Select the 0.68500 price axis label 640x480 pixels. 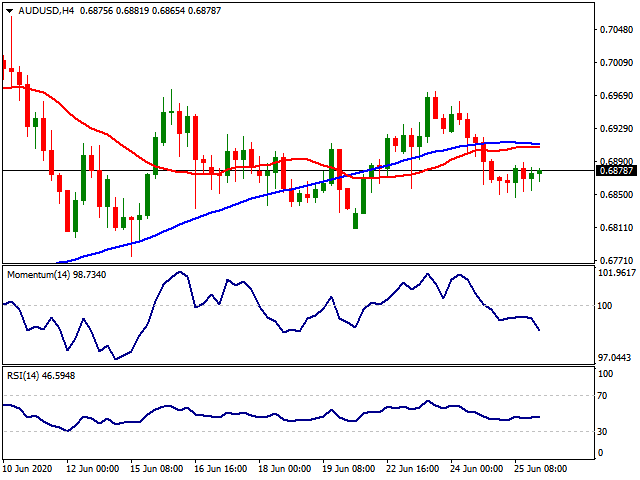pyautogui.click(x=616, y=195)
